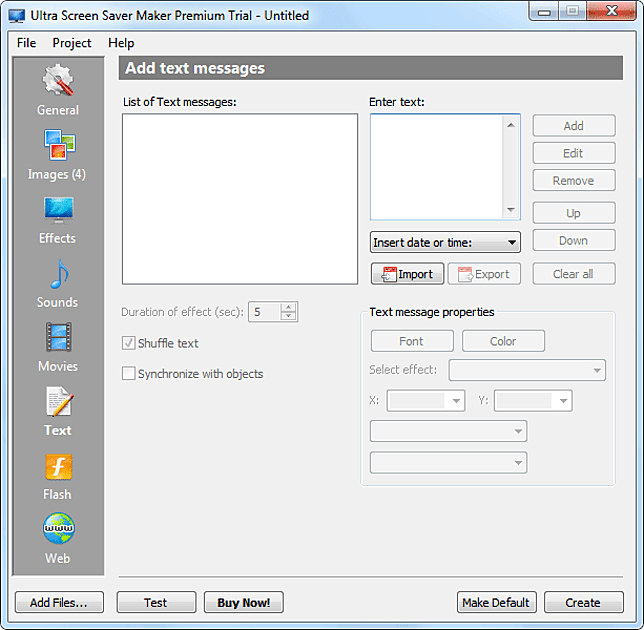
Task: Go to the Effects section
Action: click(x=58, y=220)
